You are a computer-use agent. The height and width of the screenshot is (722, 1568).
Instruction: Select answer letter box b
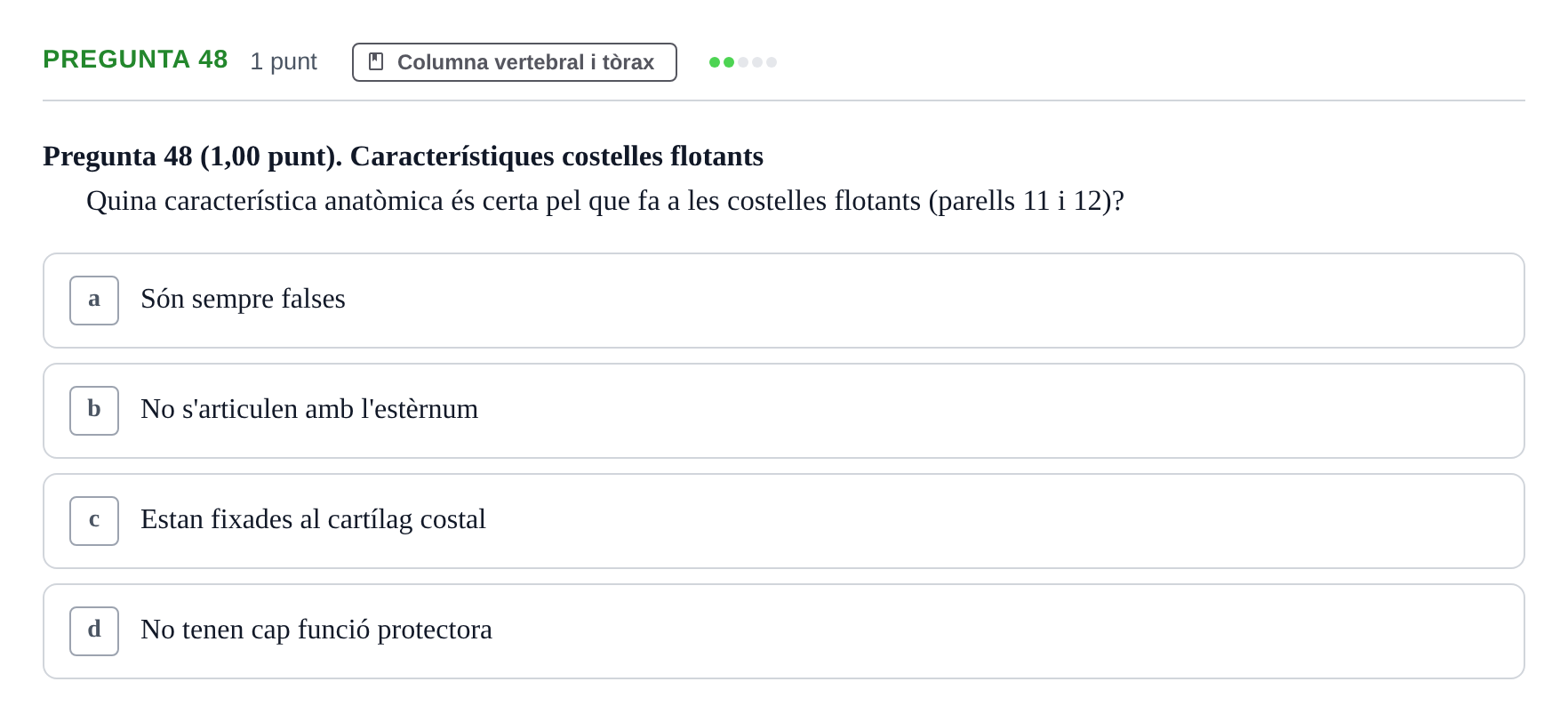tap(94, 411)
